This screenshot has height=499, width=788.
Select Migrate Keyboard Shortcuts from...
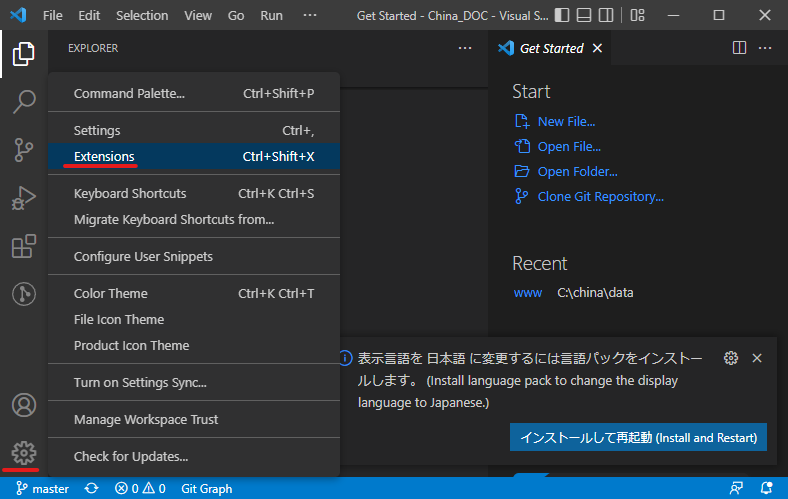pyautogui.click(x=194, y=220)
